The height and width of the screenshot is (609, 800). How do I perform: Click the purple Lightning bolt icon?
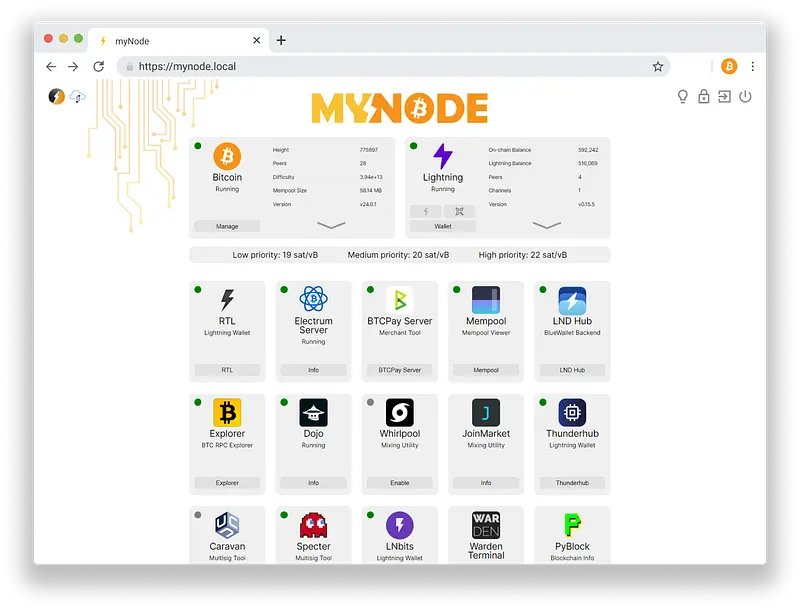pos(441,156)
